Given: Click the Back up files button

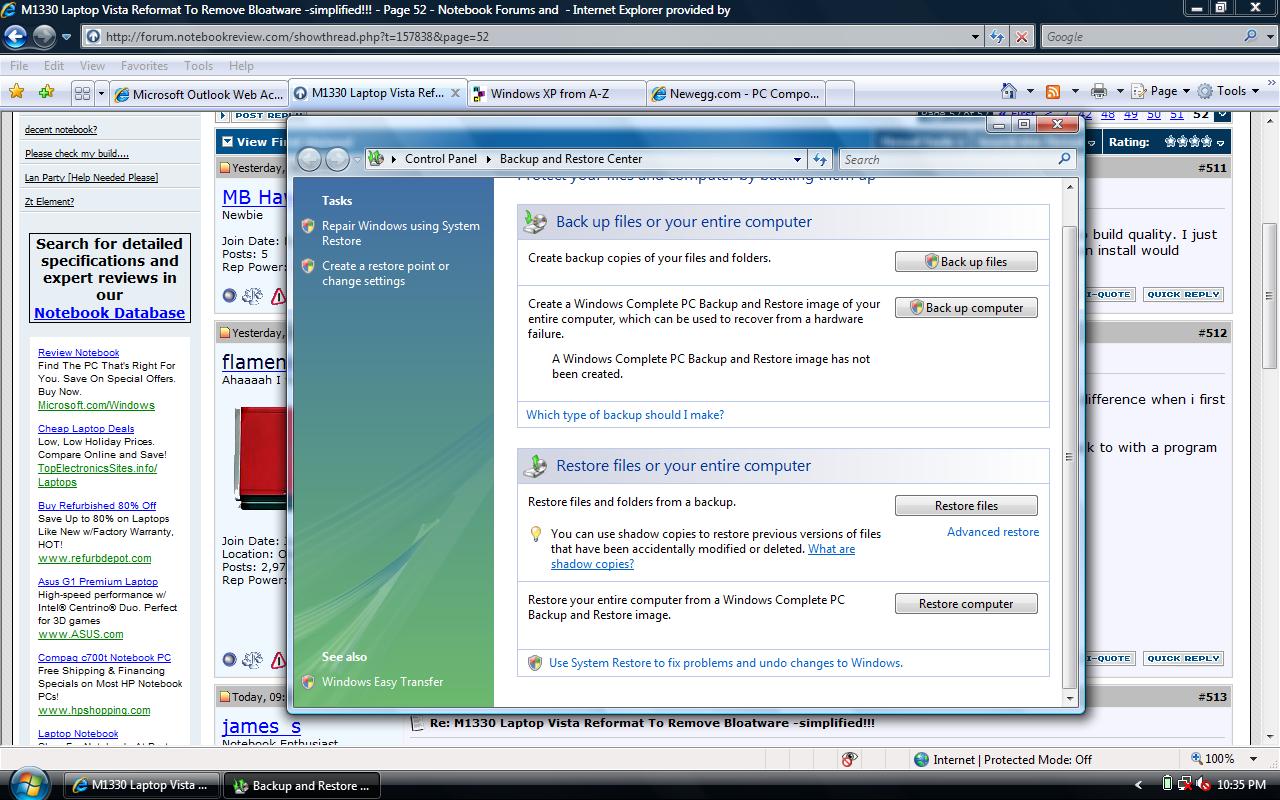Looking at the screenshot, I should pyautogui.click(x=966, y=262).
